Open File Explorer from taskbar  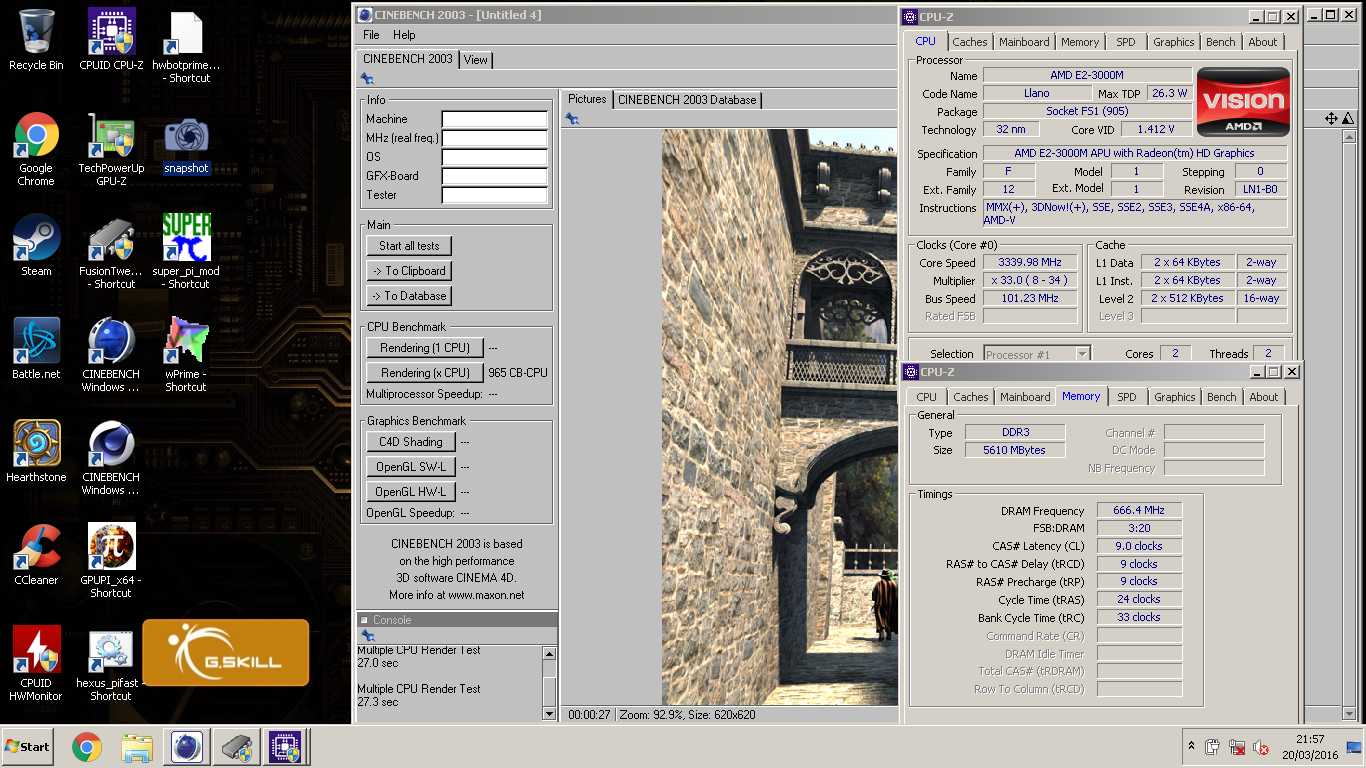pos(137,747)
